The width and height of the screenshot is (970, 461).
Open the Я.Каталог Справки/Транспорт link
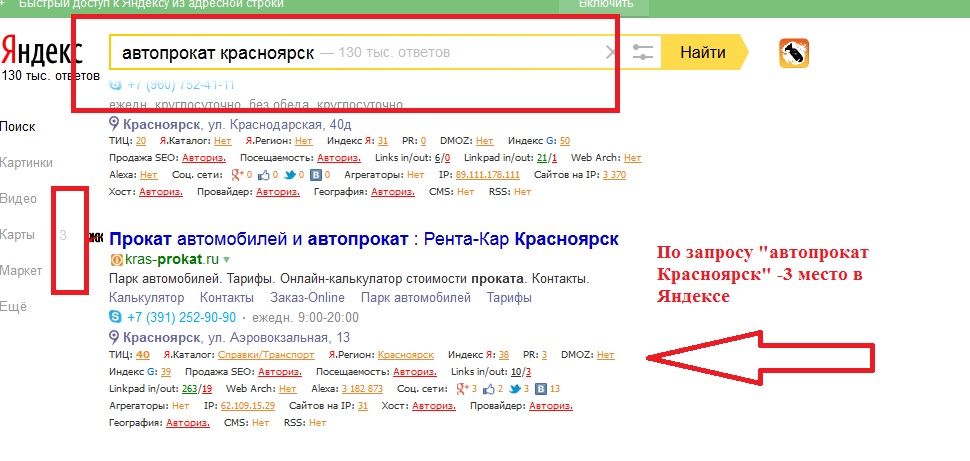(266, 355)
